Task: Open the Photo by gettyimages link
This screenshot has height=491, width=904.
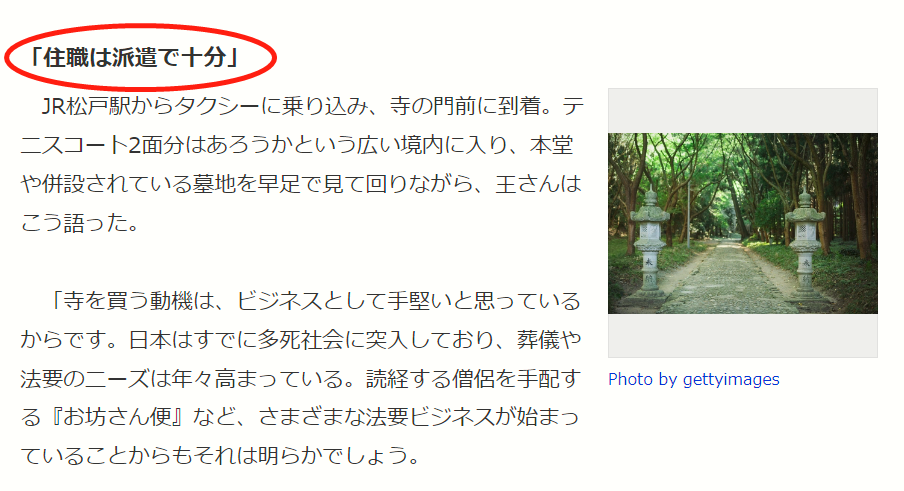Action: click(694, 379)
